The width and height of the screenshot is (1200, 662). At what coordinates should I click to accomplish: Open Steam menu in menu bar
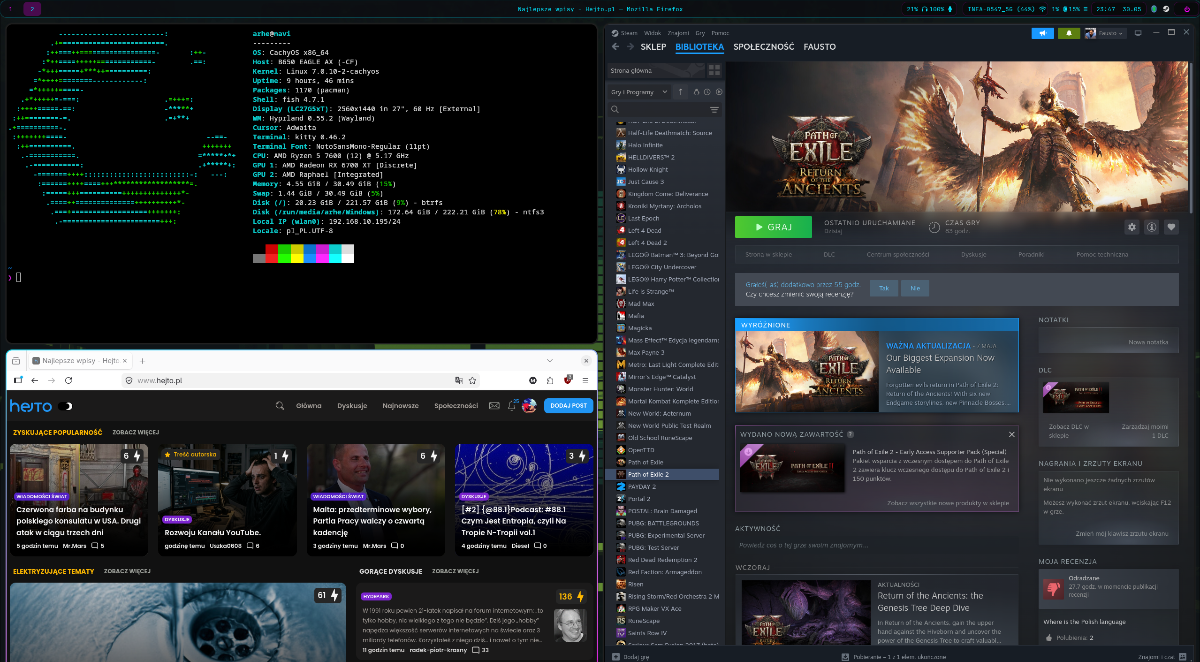[x=629, y=33]
